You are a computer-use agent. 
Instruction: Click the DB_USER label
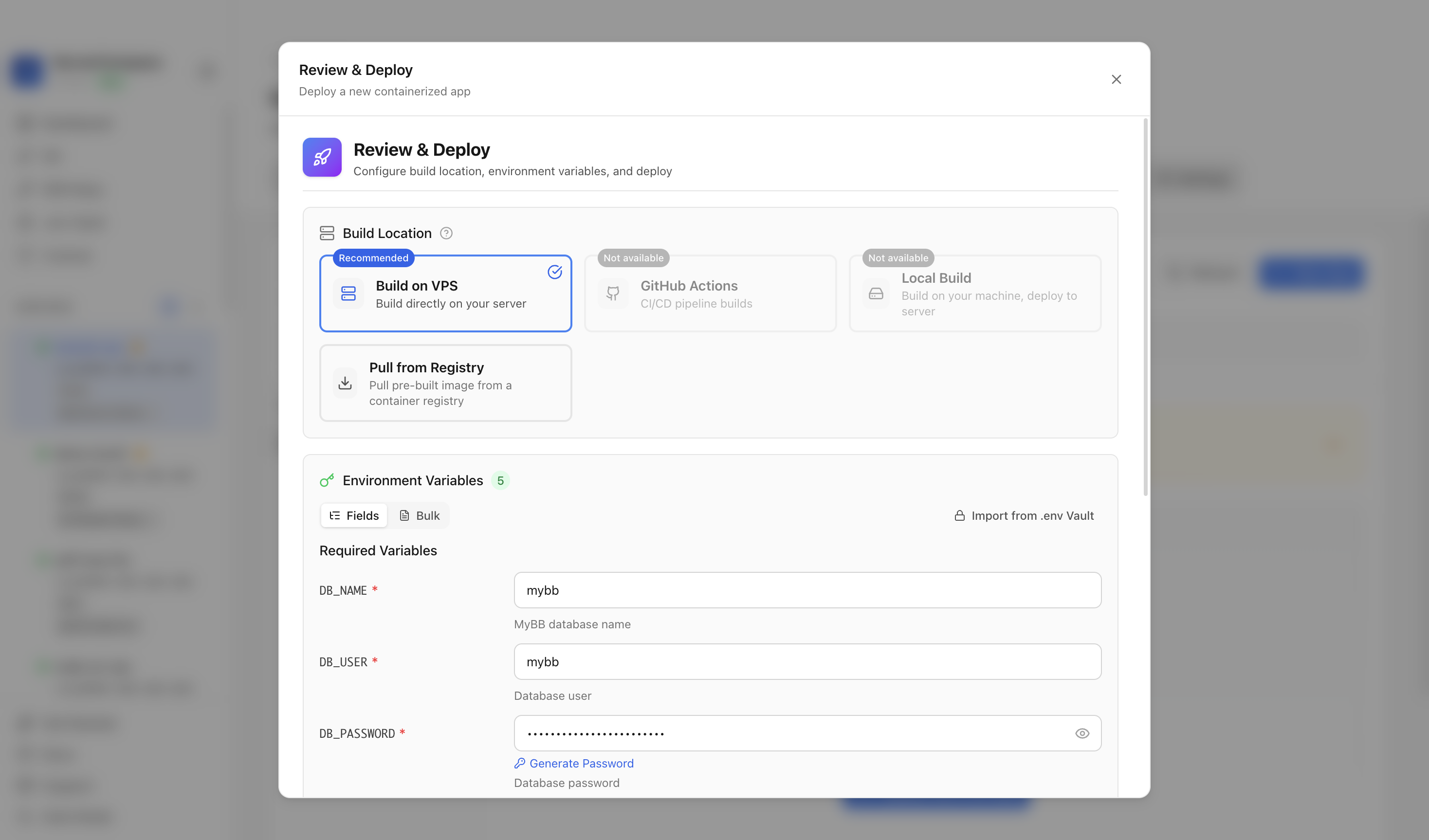point(343,662)
